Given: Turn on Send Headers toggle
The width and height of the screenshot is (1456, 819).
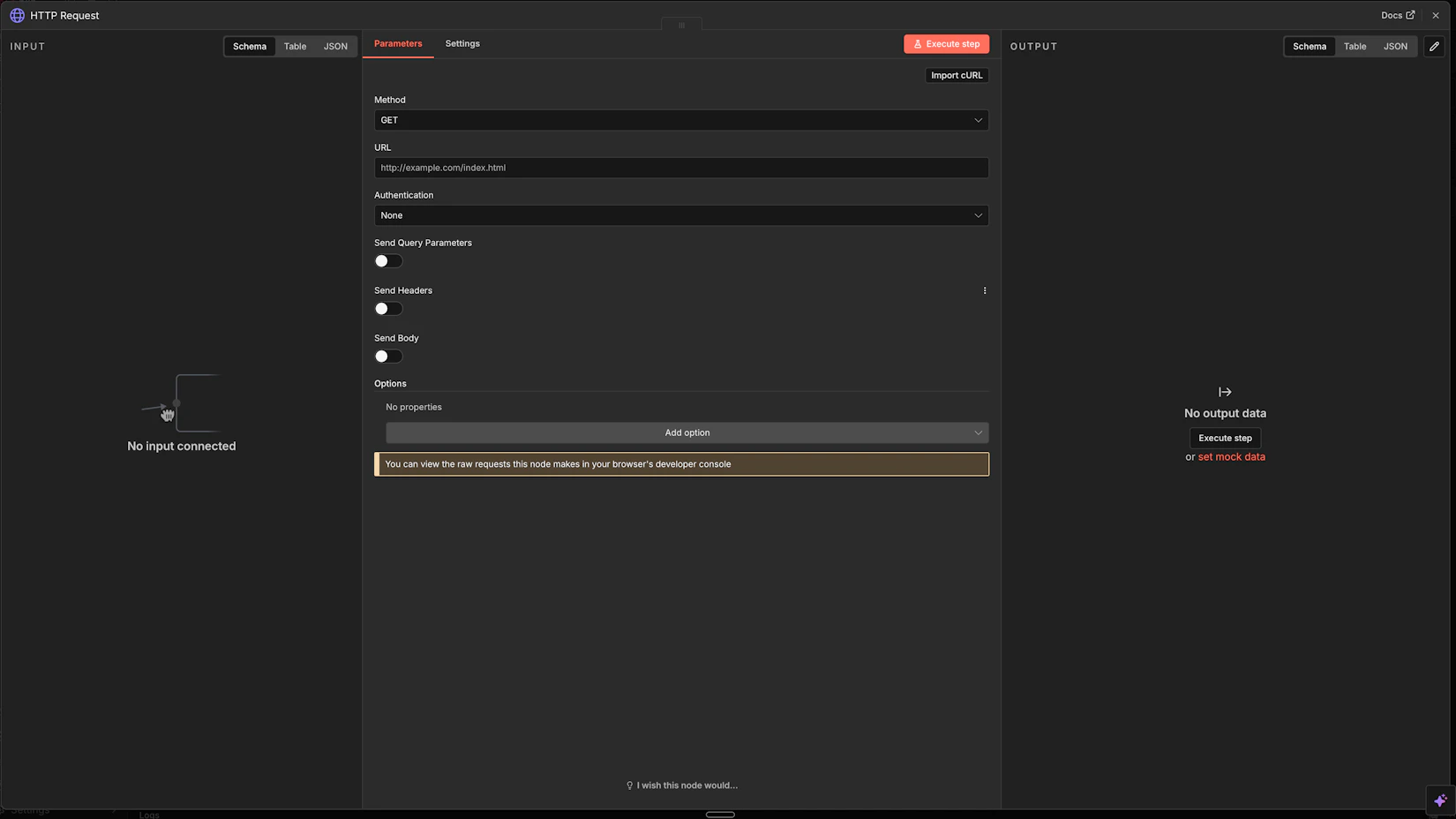Looking at the screenshot, I should pos(388,309).
